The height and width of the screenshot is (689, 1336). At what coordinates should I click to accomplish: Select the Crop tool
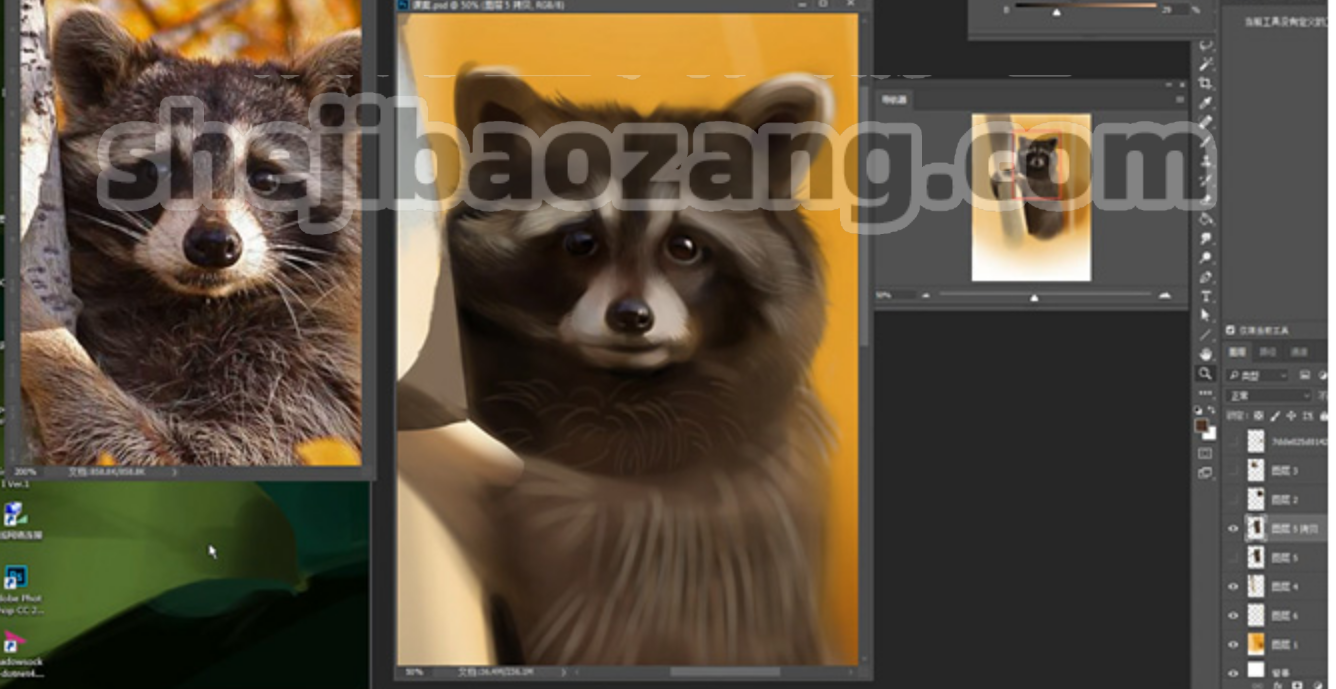[x=1206, y=83]
